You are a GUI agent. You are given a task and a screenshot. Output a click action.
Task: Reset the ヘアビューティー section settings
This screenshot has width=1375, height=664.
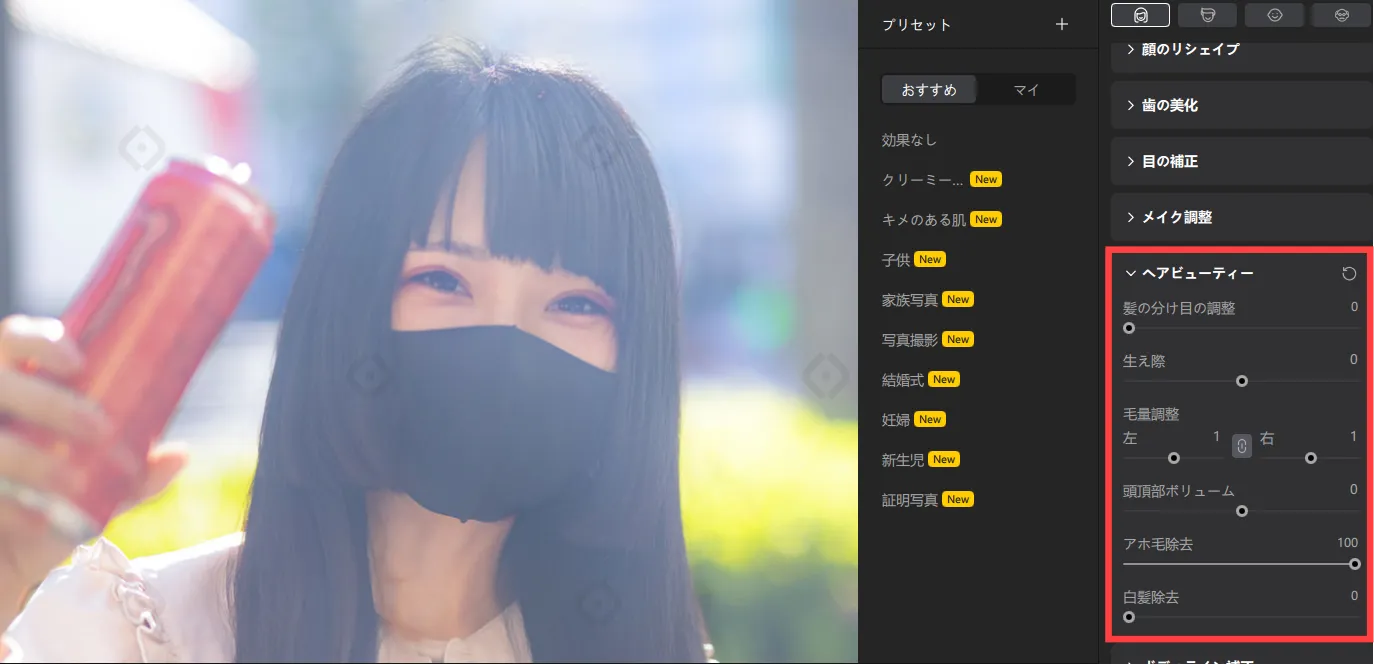(x=1349, y=273)
